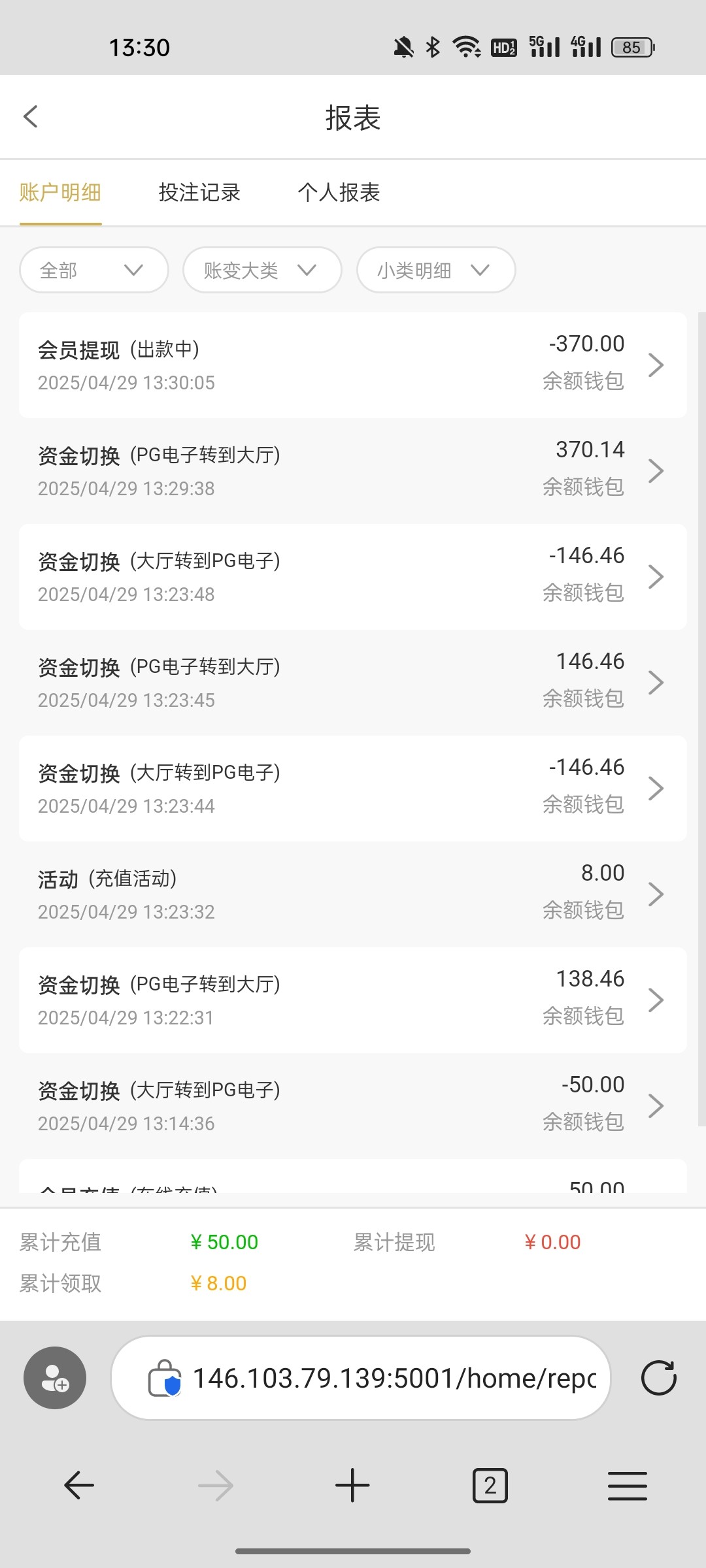Image resolution: width=706 pixels, height=1568 pixels.
Task: Tap the site security lock icon
Action: tap(165, 1378)
